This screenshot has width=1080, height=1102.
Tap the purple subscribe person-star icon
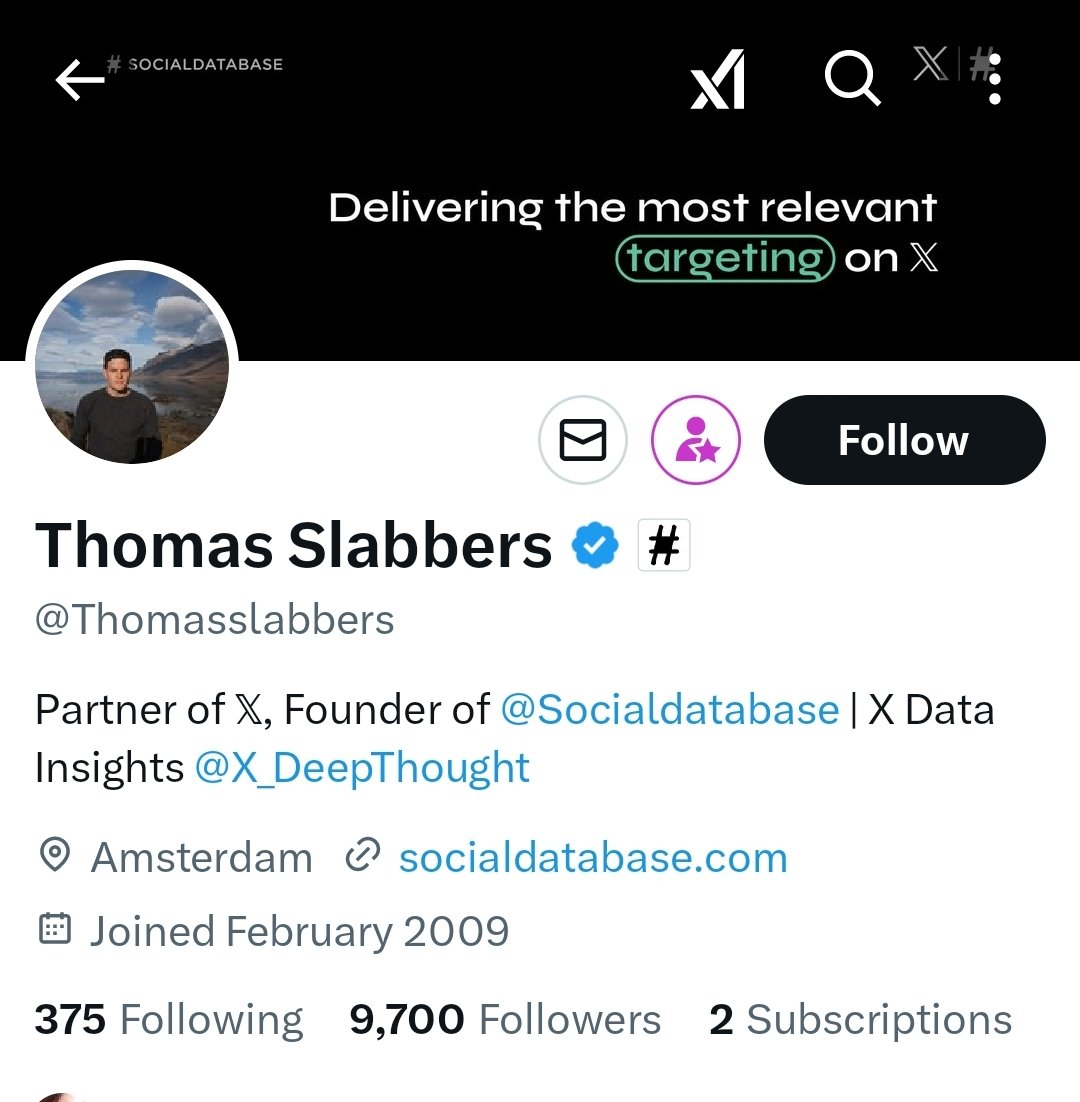coord(696,440)
